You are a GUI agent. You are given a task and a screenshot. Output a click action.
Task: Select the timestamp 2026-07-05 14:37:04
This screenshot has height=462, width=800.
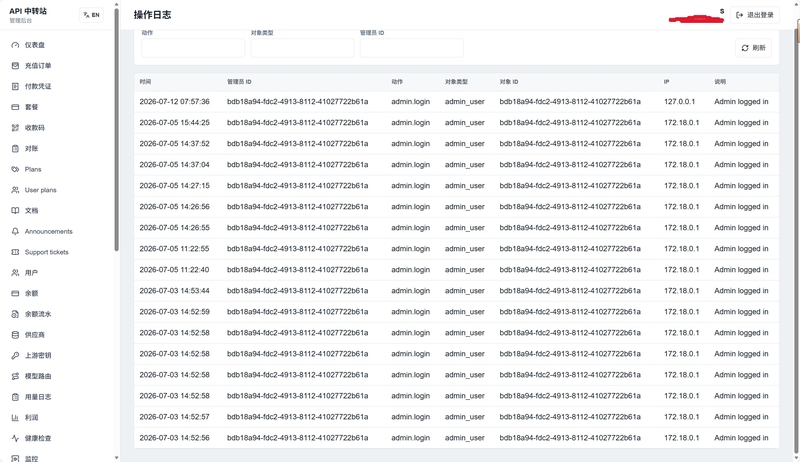(174, 165)
